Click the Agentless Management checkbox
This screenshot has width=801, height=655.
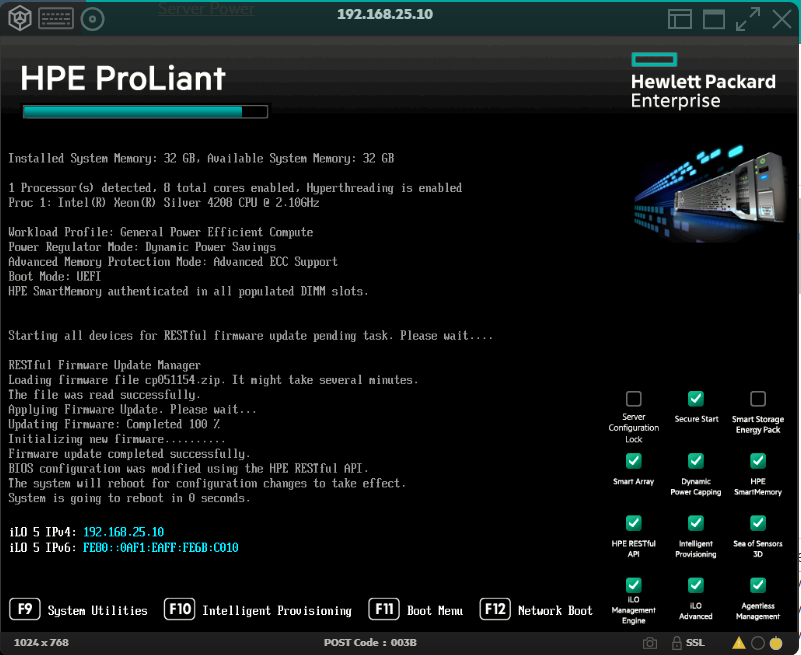point(758,585)
